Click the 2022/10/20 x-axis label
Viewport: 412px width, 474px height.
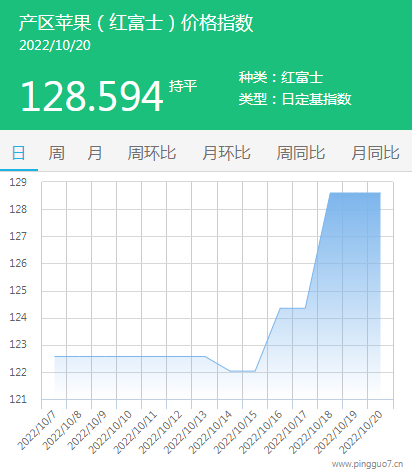click(x=360, y=432)
